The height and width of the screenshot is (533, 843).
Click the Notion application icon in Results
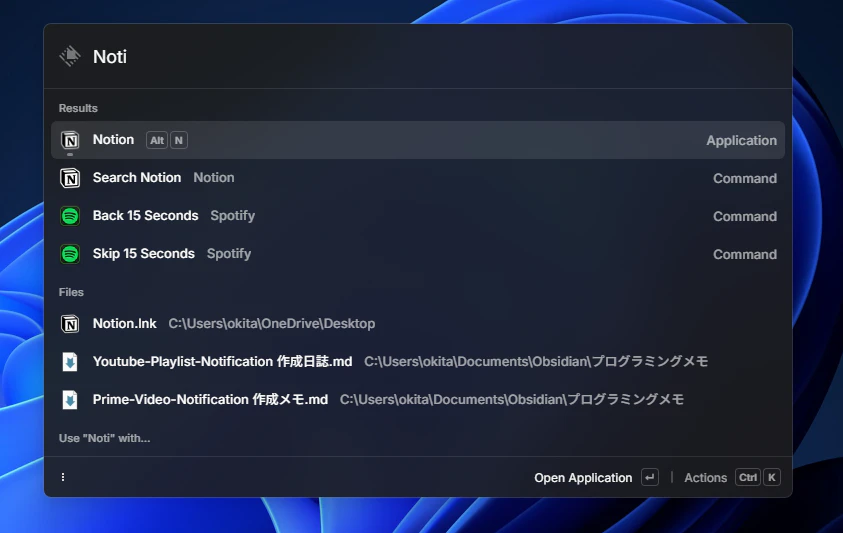[x=70, y=140]
